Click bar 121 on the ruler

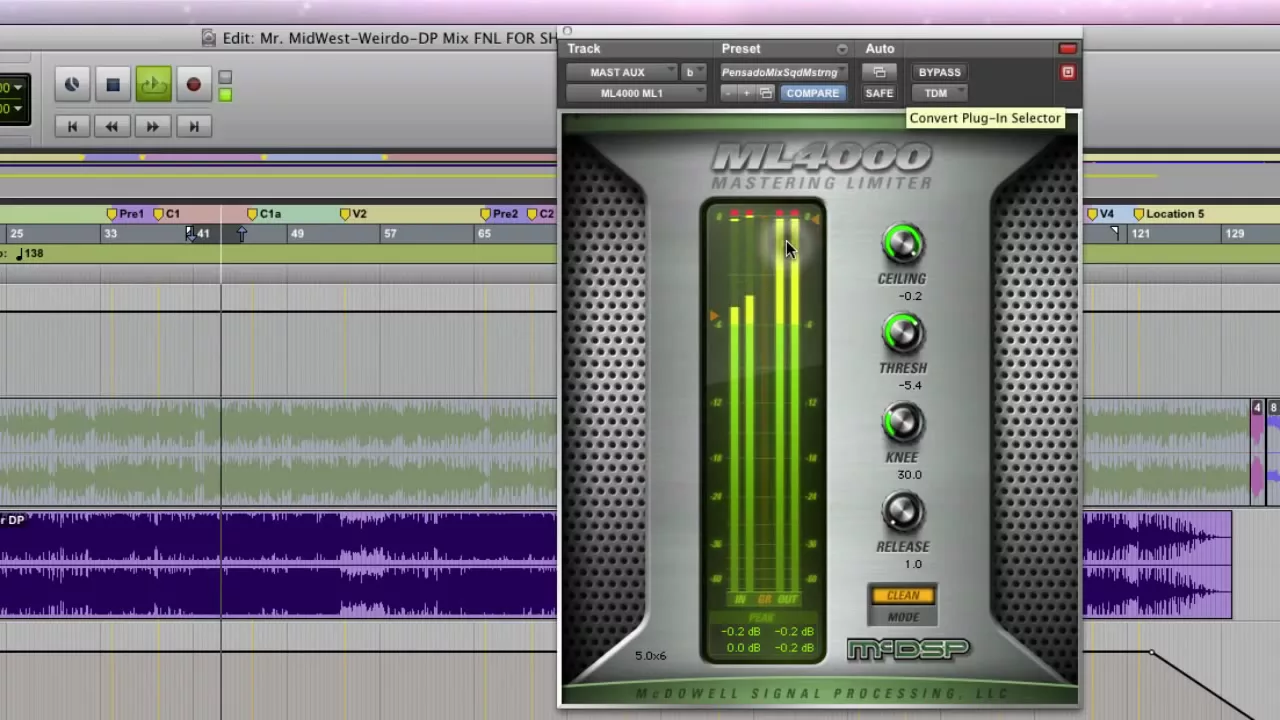(1140, 234)
